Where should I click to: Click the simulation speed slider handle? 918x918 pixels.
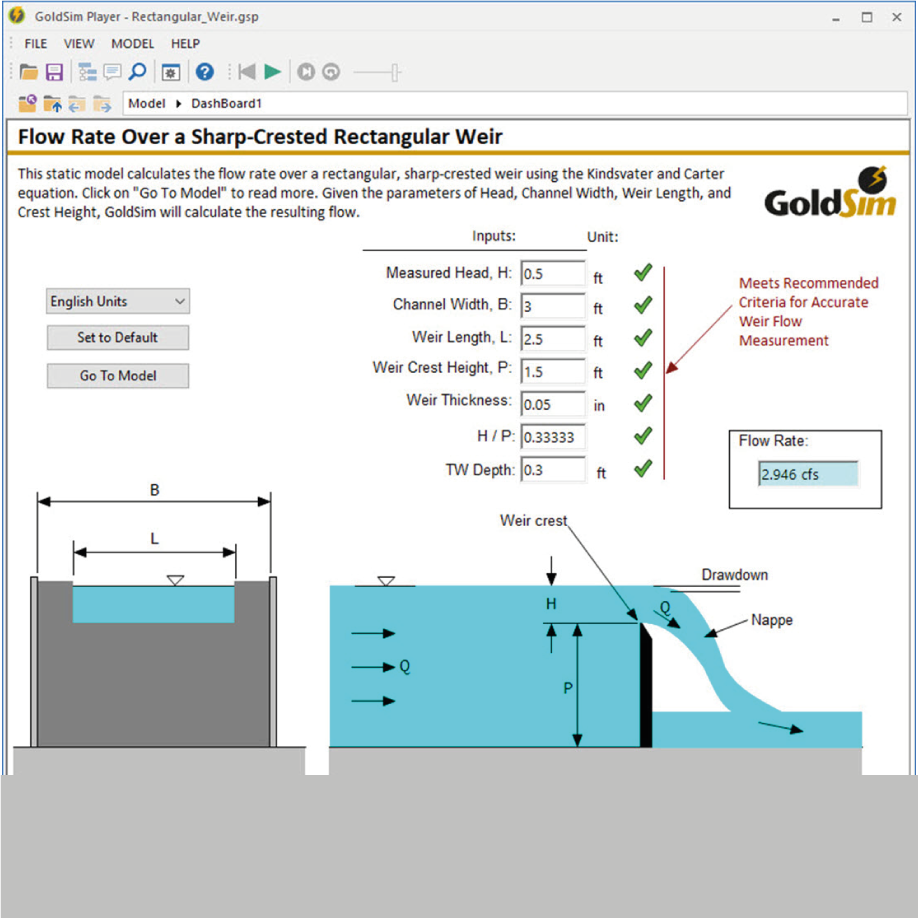click(x=395, y=72)
